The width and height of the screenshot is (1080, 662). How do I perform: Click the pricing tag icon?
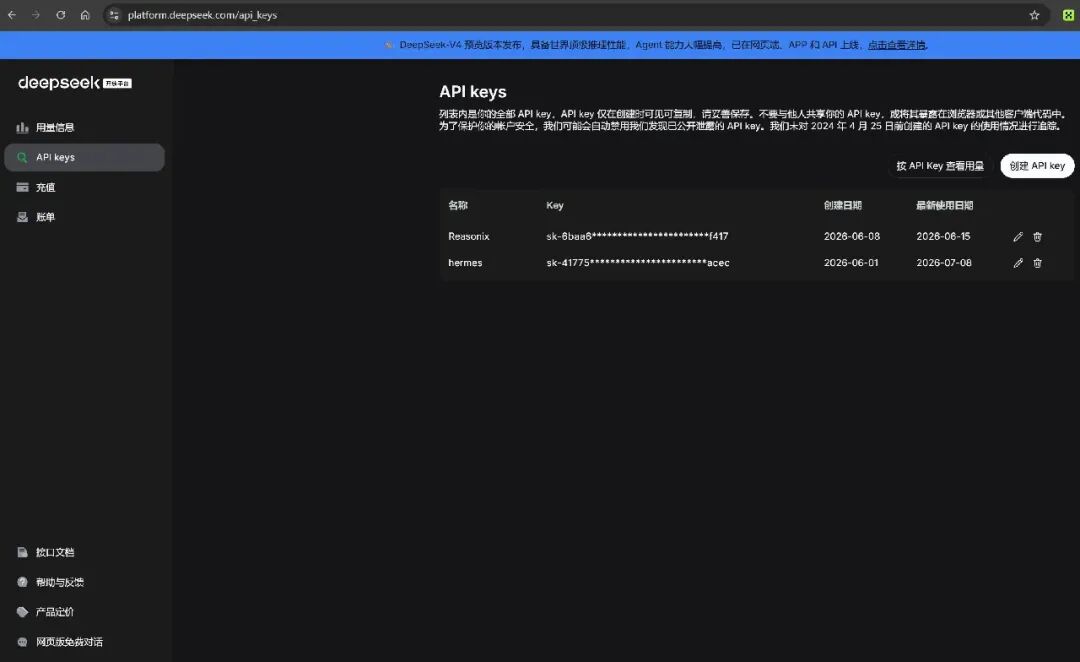click(x=22, y=612)
